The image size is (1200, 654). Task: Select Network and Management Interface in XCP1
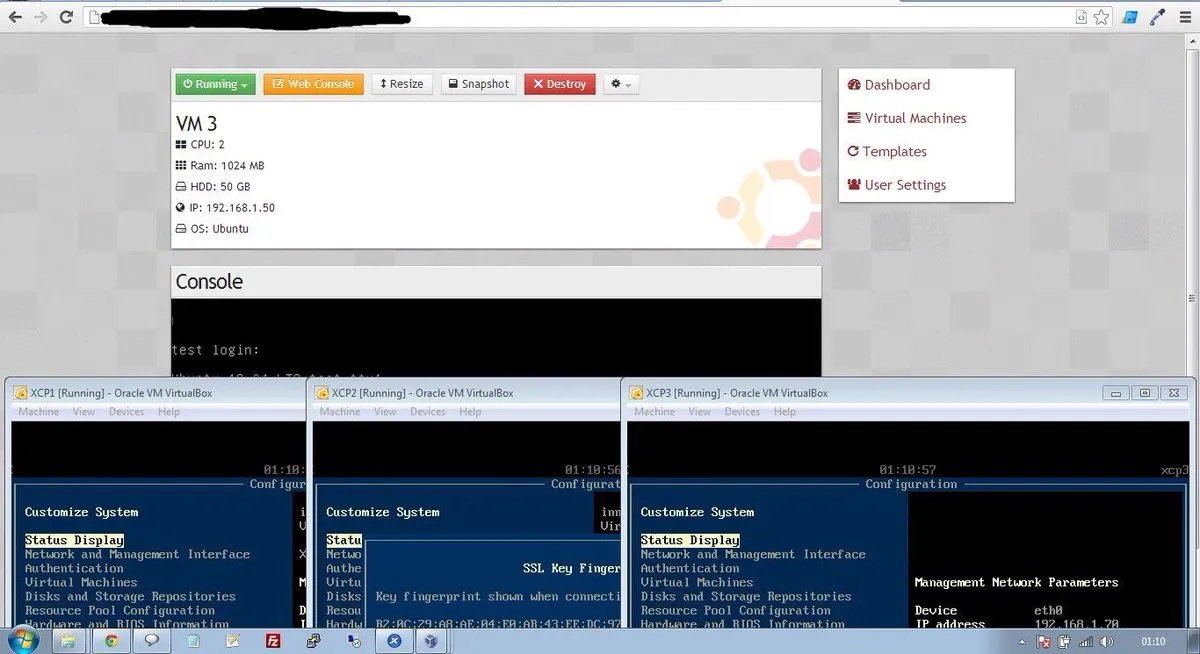pyautogui.click(x=137, y=554)
